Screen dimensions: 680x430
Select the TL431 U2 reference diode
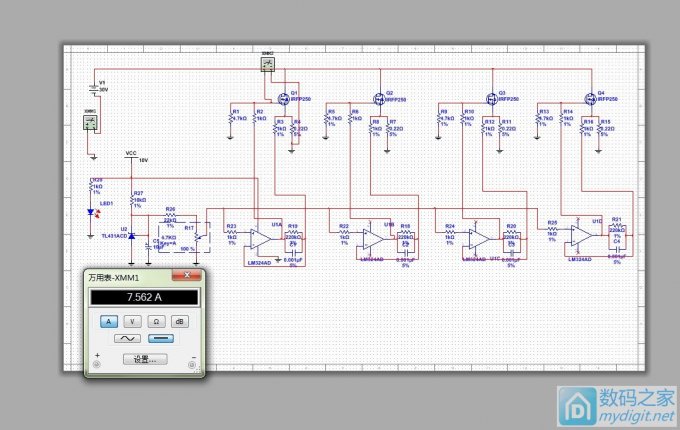pos(132,237)
